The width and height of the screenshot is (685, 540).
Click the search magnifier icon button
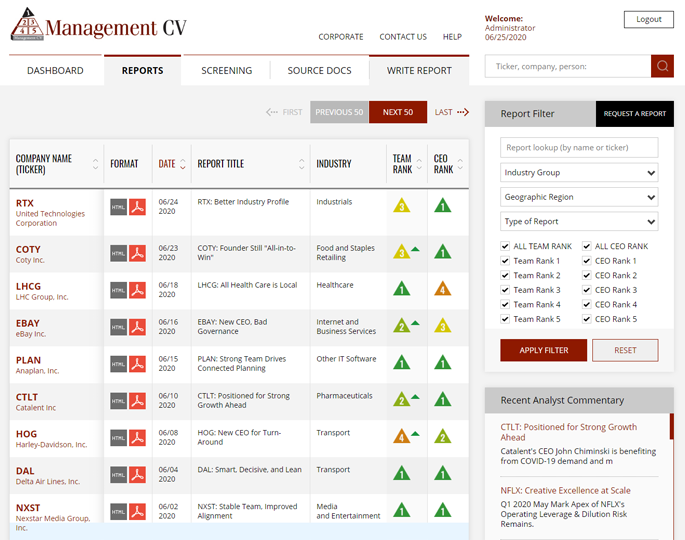pos(662,66)
